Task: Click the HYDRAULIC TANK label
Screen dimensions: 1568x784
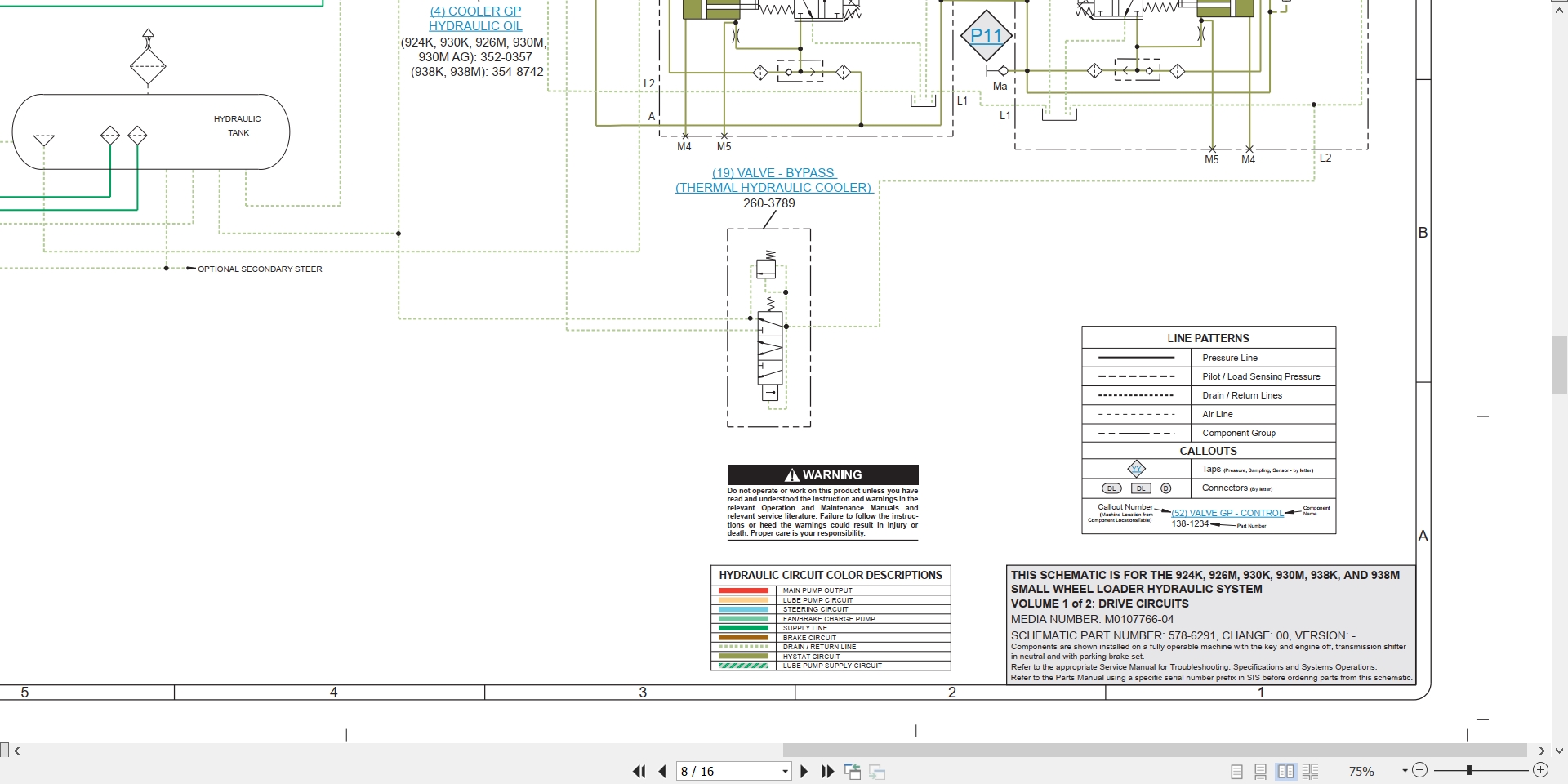Action: 238,126
